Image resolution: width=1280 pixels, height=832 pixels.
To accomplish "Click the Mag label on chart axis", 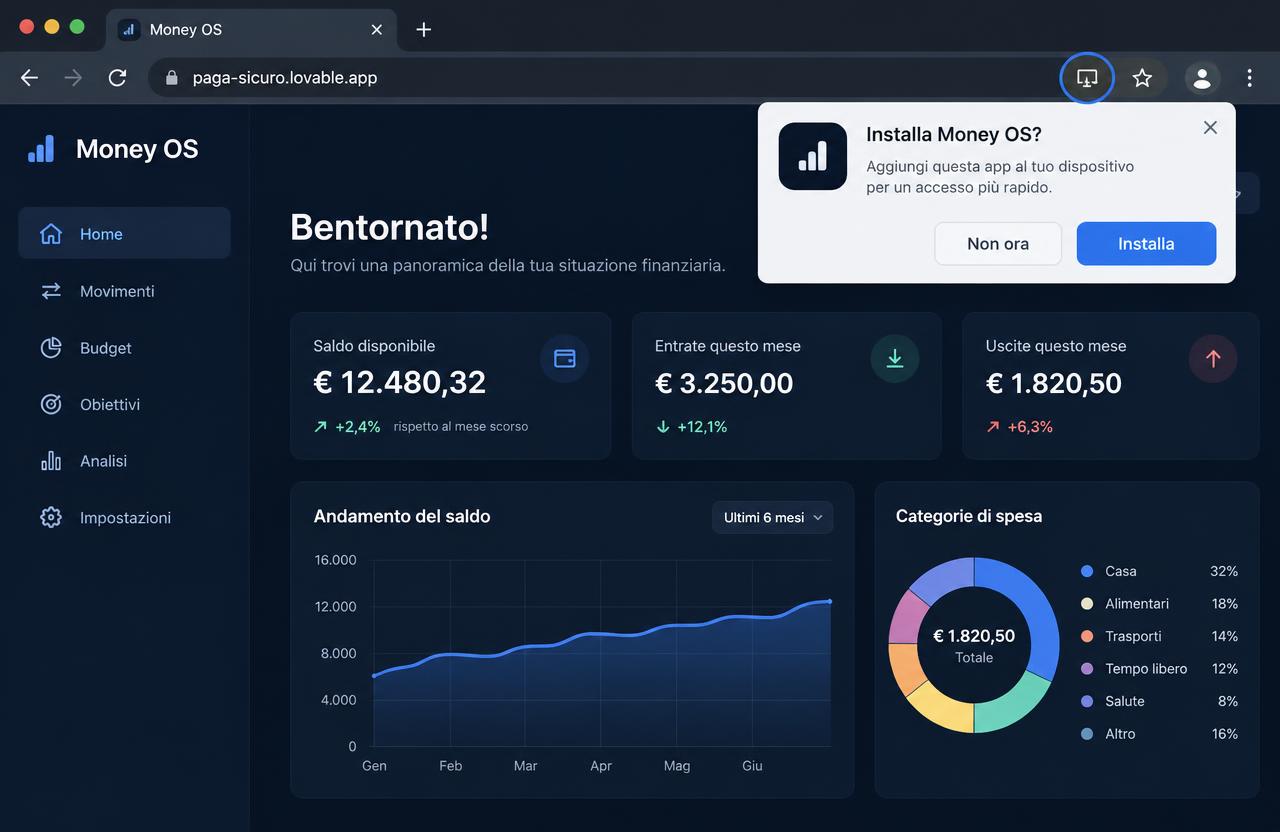I will coord(677,765).
